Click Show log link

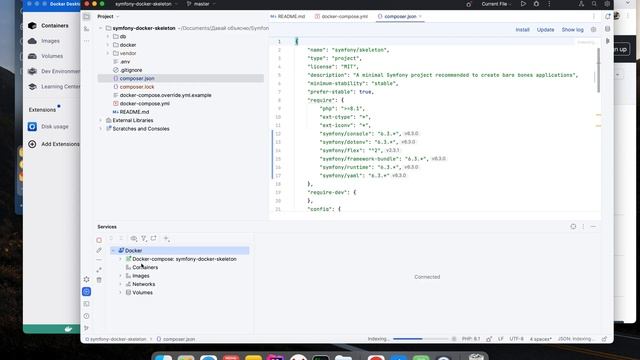(x=572, y=30)
